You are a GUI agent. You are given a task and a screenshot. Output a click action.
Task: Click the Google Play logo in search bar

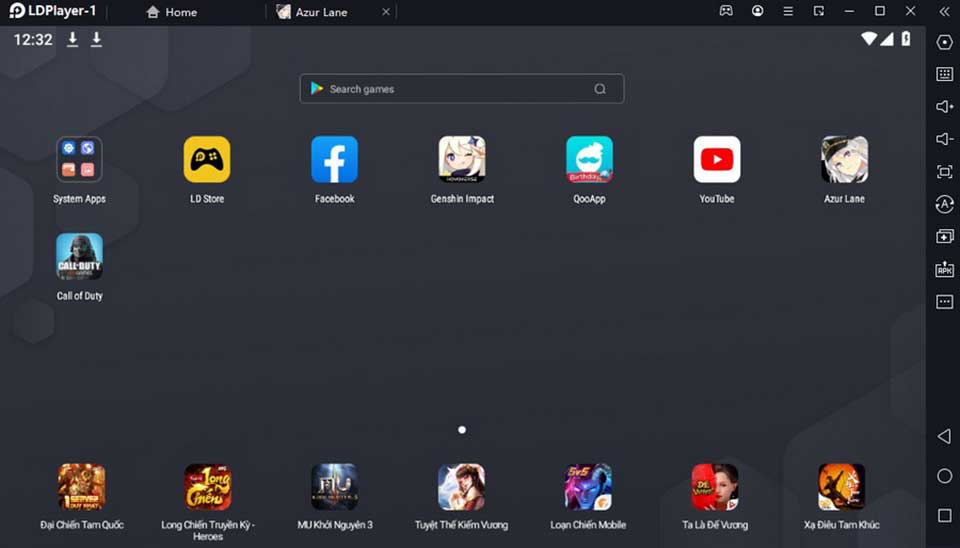pos(317,88)
